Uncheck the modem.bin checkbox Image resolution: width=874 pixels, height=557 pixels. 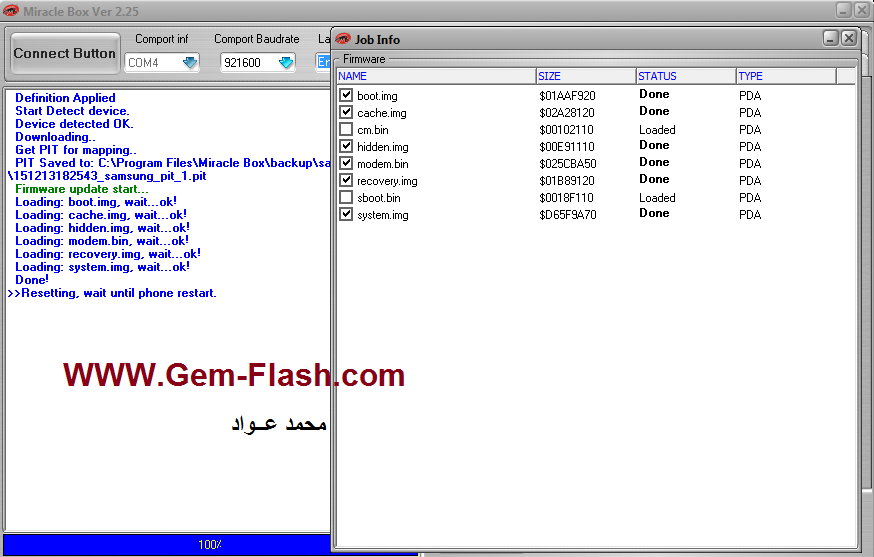(x=346, y=163)
